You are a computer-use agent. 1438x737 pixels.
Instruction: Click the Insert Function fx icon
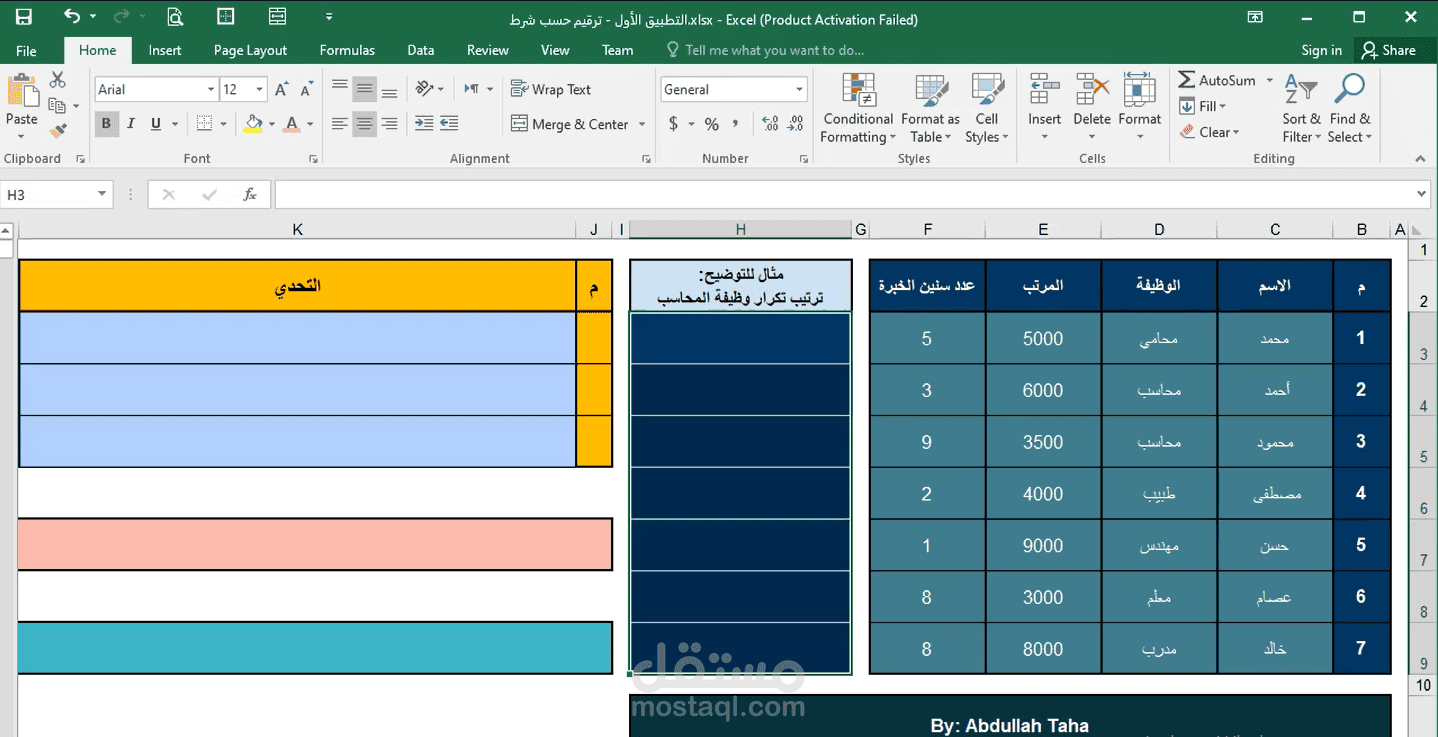tap(250, 195)
